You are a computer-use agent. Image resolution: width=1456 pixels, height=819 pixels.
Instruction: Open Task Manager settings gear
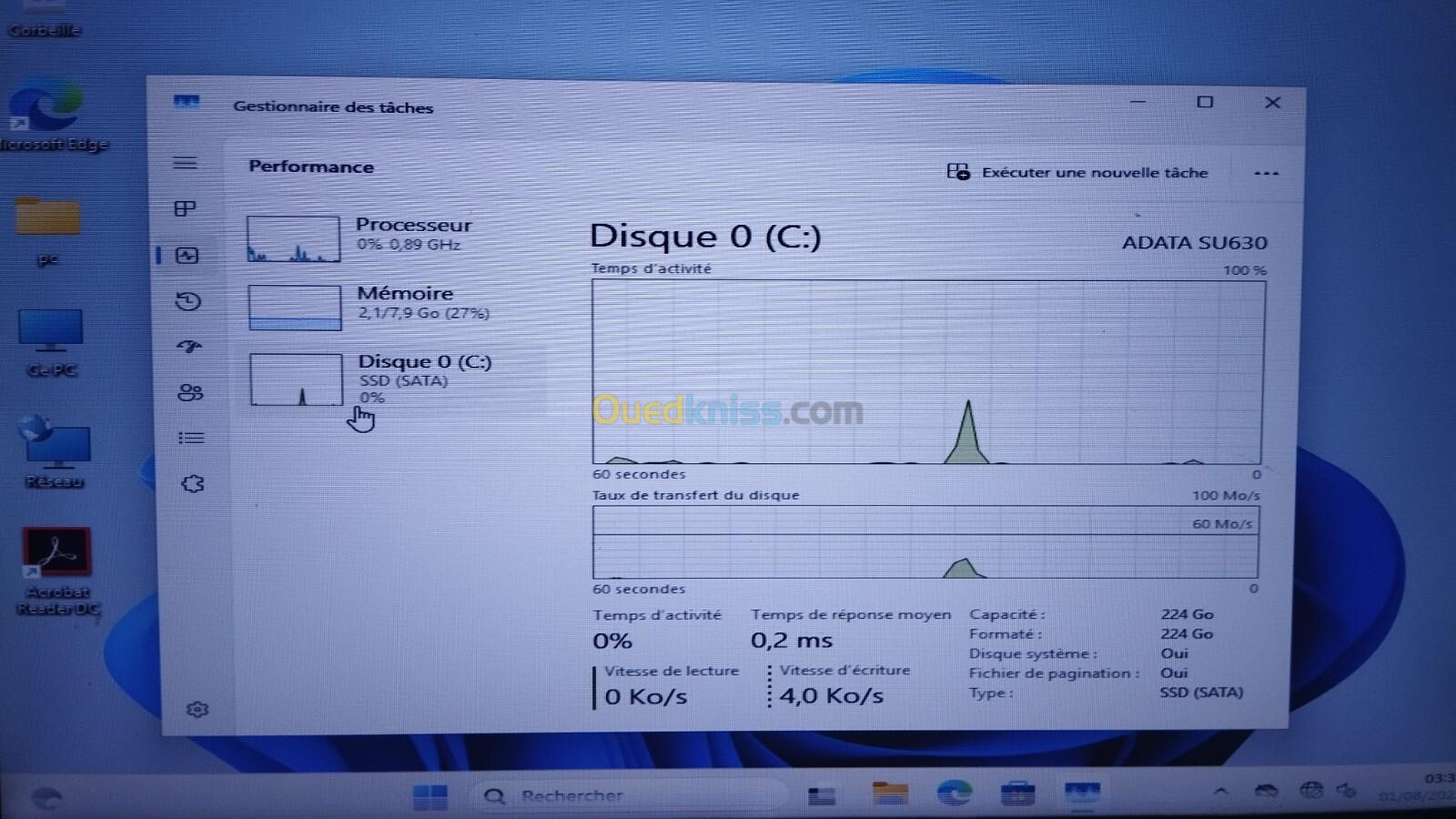(x=197, y=709)
